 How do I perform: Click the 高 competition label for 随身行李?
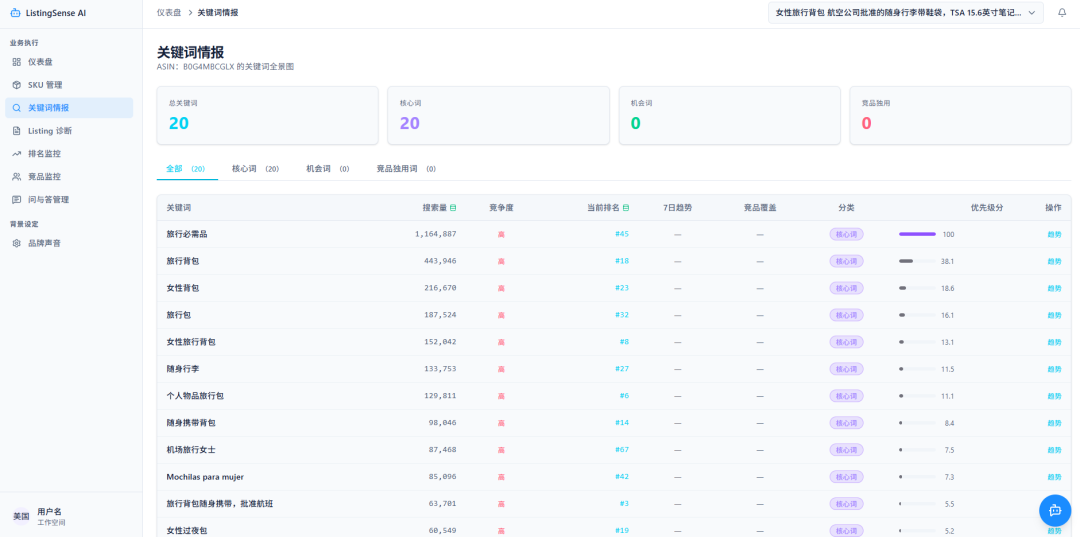pyautogui.click(x=501, y=369)
